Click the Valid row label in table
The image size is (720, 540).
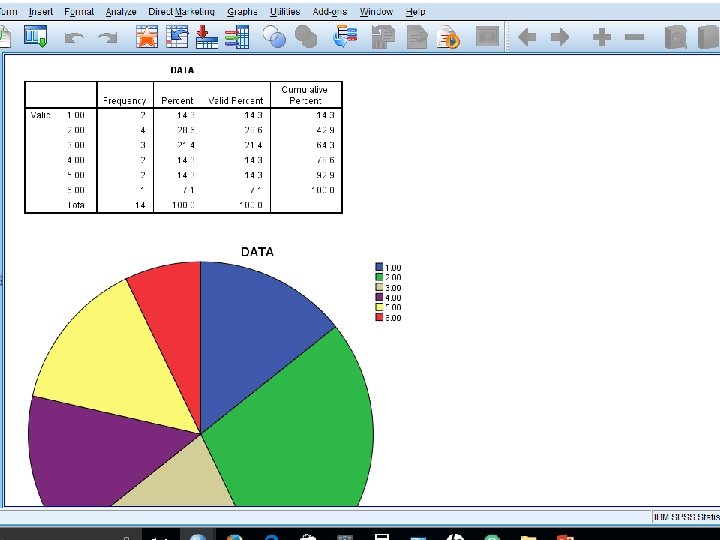click(40, 115)
